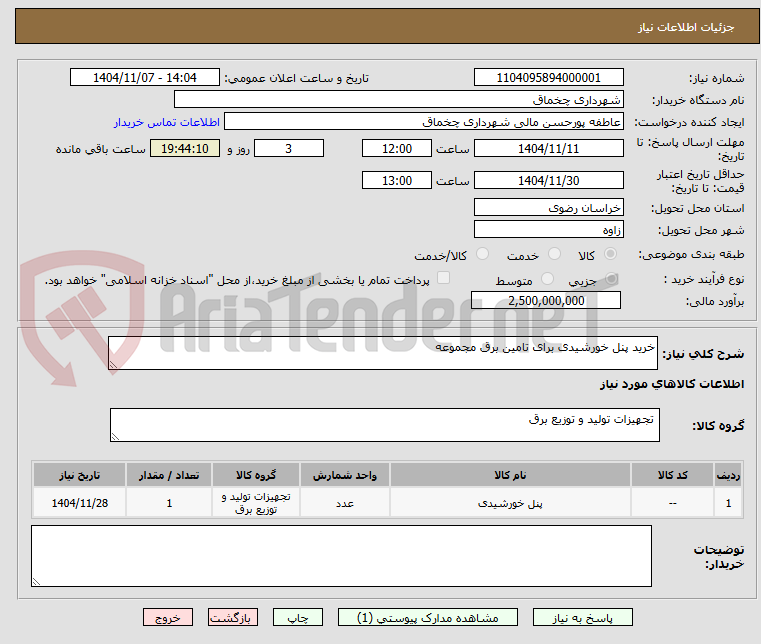The image size is (761, 644).
Task: Click the پنل خورشیدی item cell
Action: tap(510, 503)
